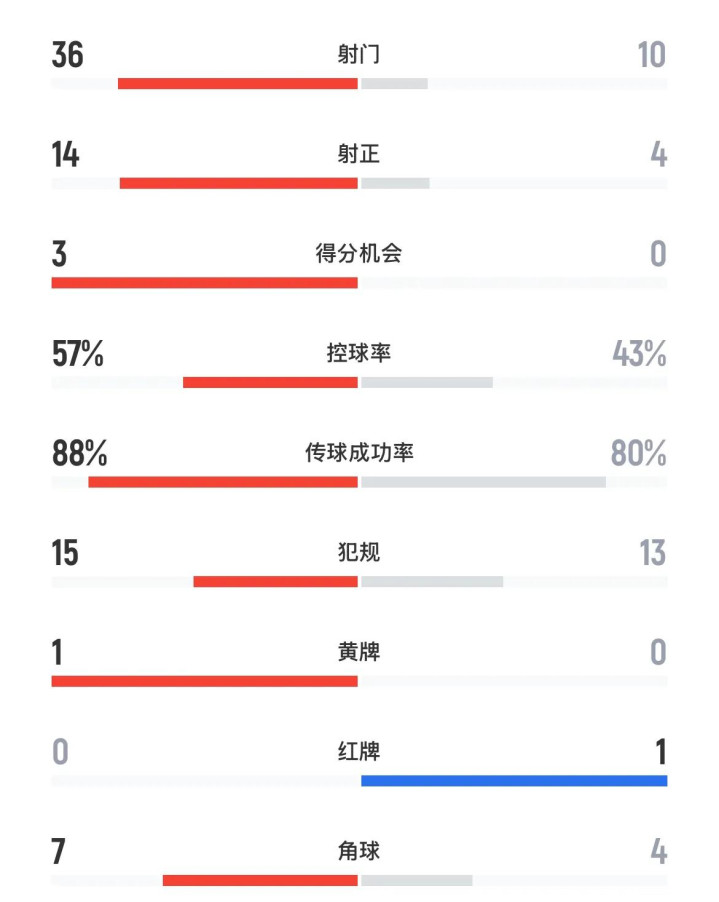Click the home team 36 shots value
This screenshot has width=719, height=902.
(x=67, y=55)
